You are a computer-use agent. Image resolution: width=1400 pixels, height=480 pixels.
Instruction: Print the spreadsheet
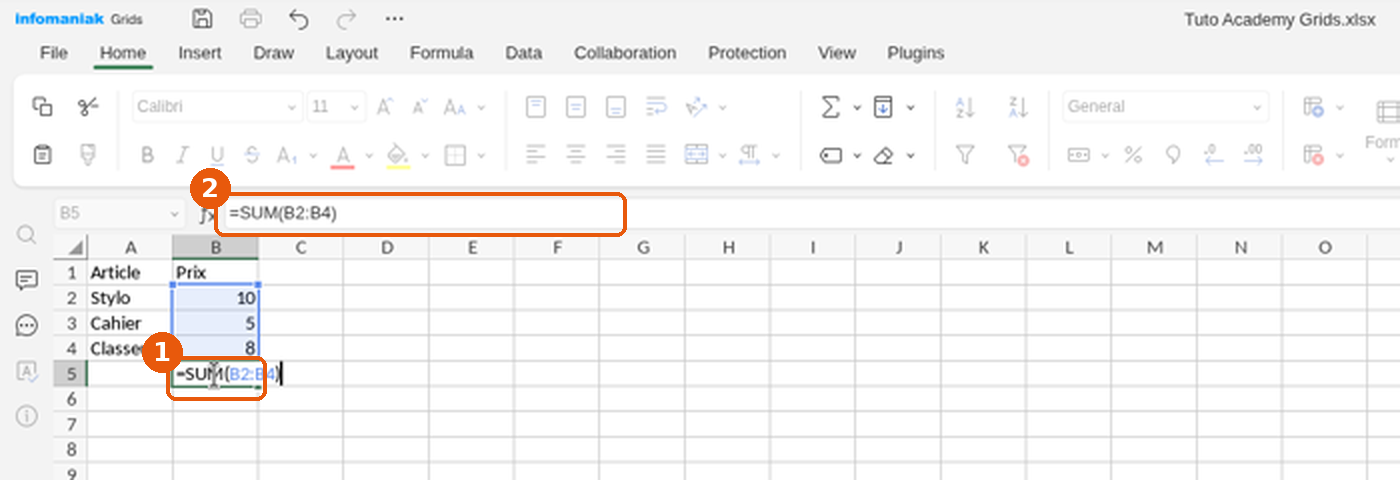251,18
